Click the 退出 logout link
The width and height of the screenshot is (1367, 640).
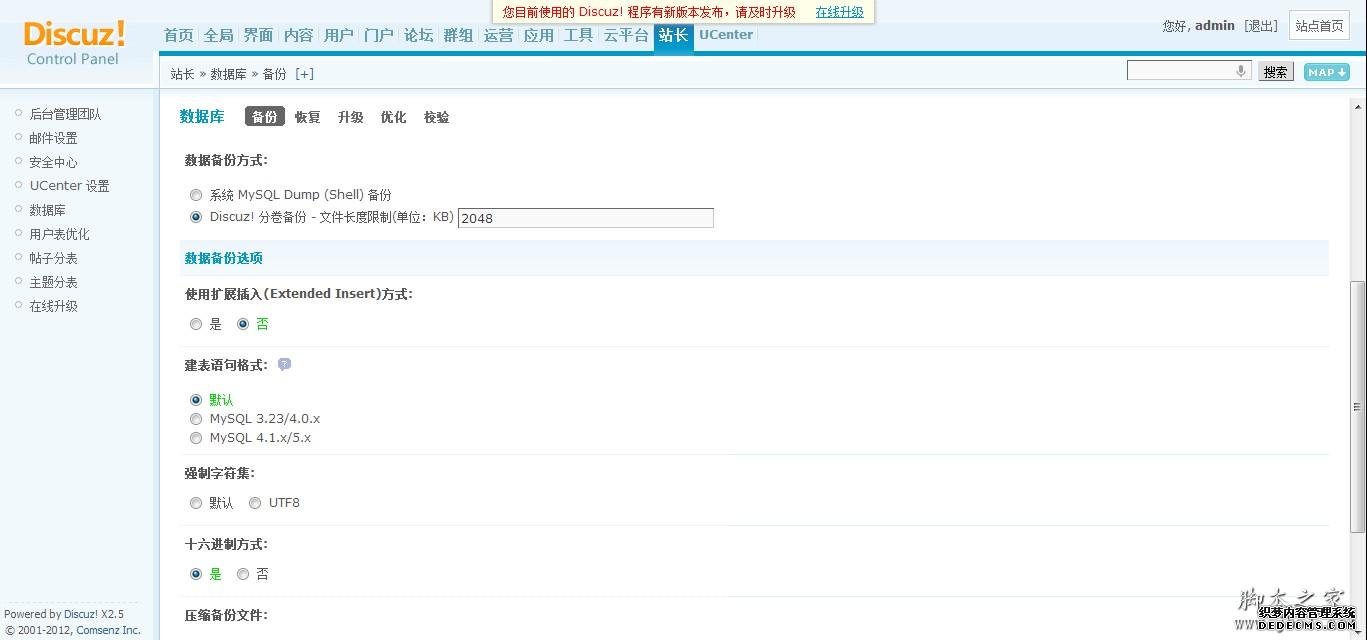pos(1261,26)
